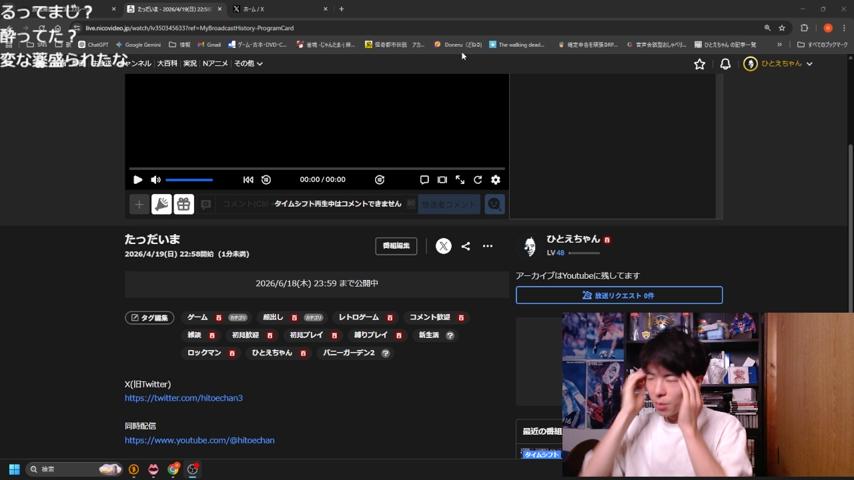The image size is (854, 480).
Task: Switch to the ホーム / X browser tab
Action: [280, 9]
